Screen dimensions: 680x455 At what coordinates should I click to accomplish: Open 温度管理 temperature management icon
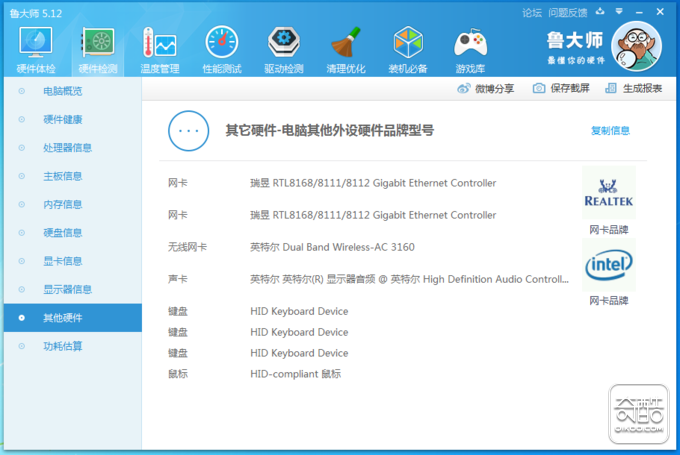(x=160, y=42)
